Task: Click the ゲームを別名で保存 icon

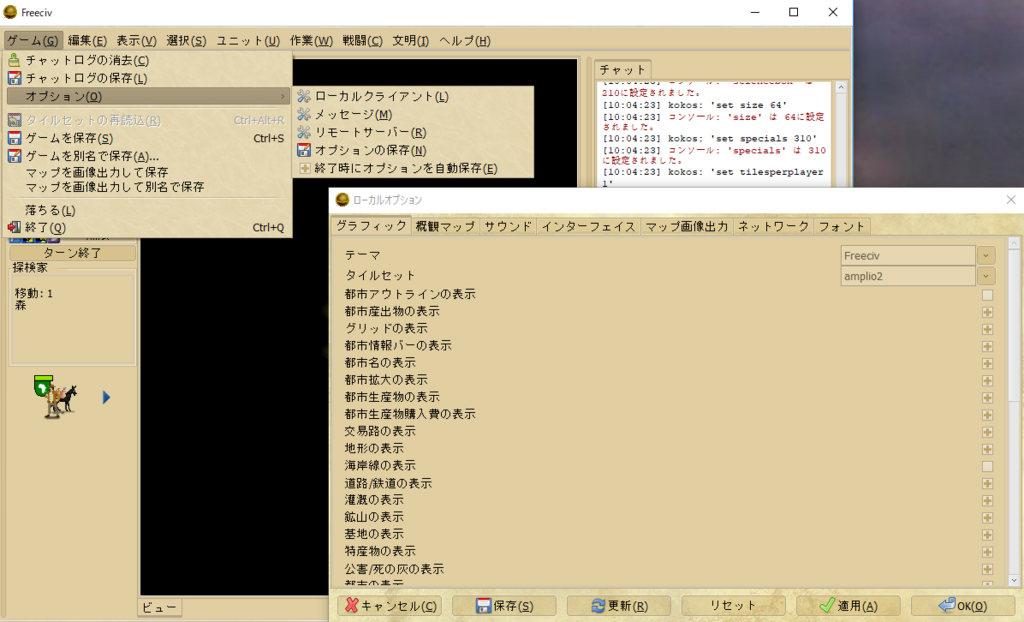Action: click(14, 156)
